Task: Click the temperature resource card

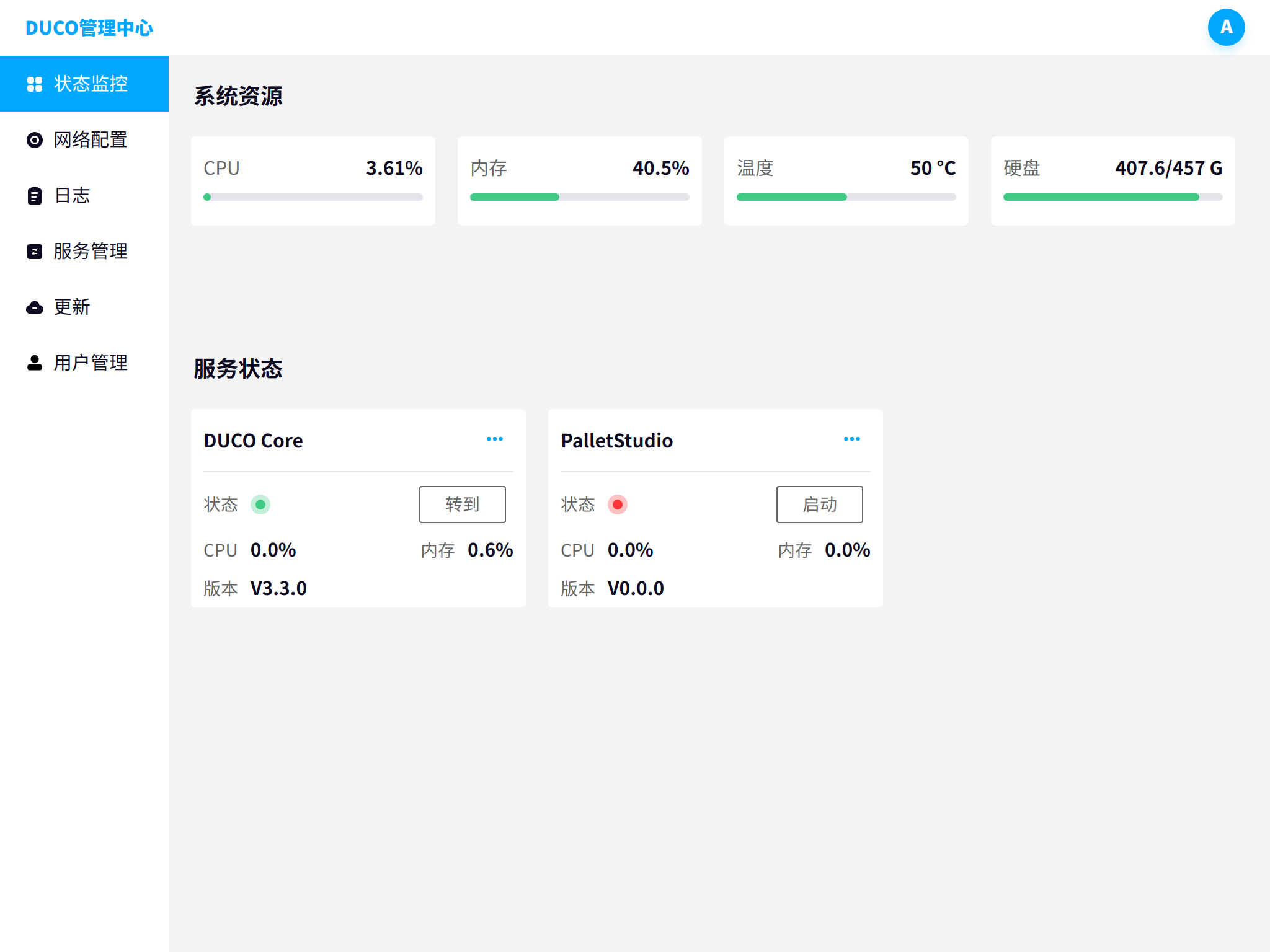Action: tap(846, 180)
